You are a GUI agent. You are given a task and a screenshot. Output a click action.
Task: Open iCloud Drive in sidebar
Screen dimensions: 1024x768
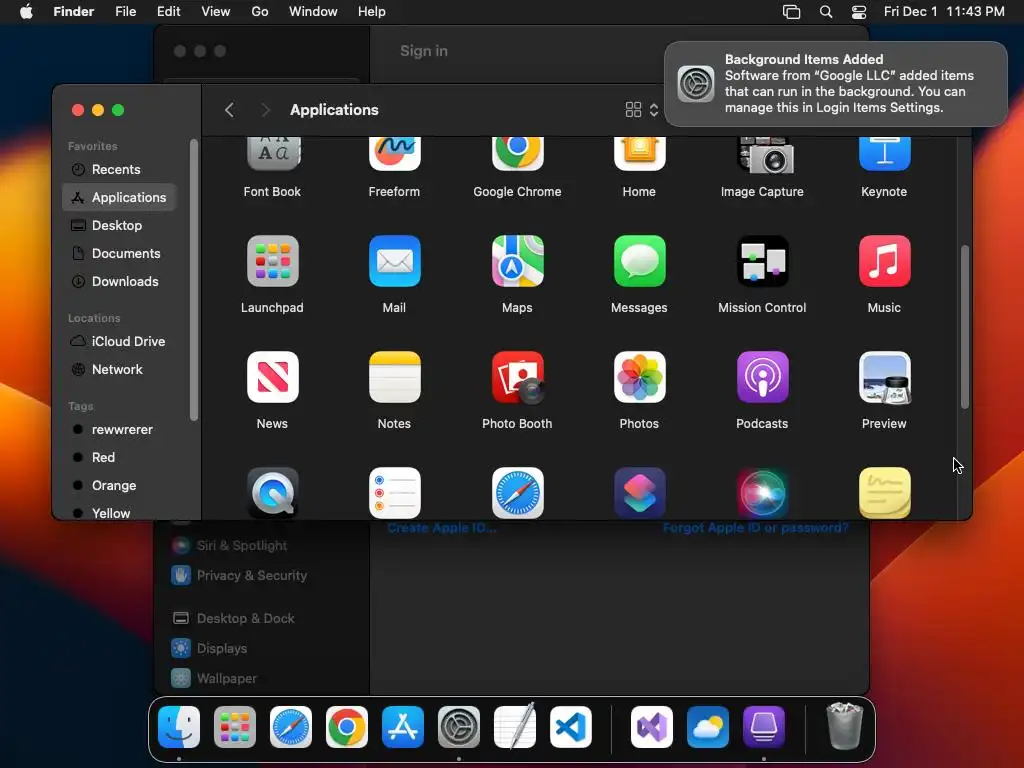click(119, 342)
